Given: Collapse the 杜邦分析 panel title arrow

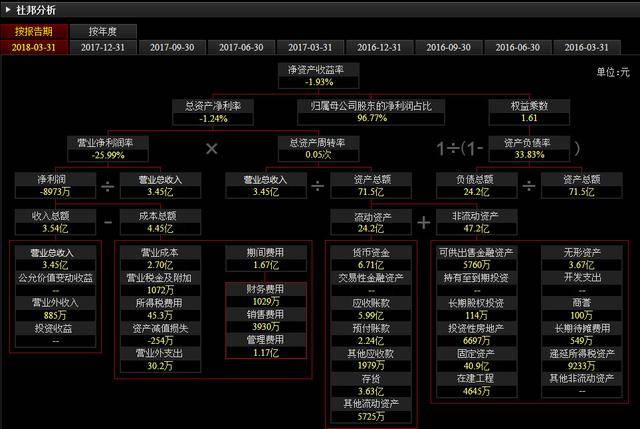Looking at the screenshot, I should pyautogui.click(x=8, y=8).
